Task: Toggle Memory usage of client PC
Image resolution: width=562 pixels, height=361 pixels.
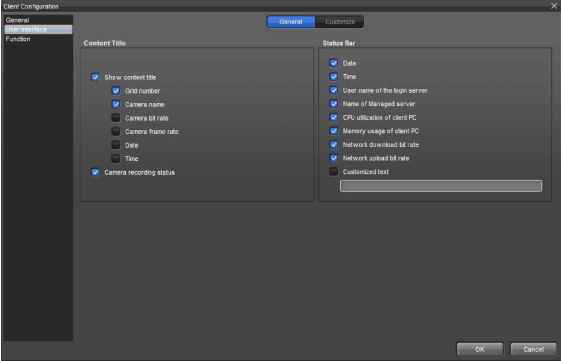Action: click(333, 131)
